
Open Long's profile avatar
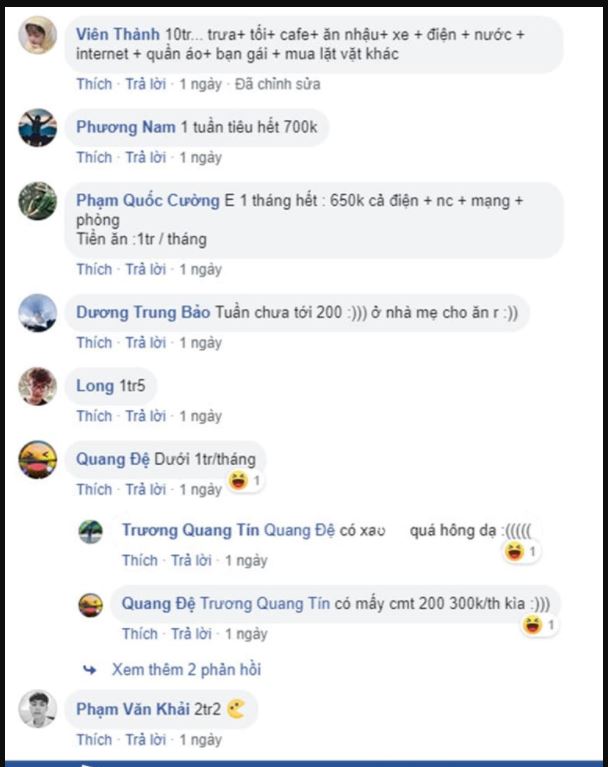coord(38,386)
